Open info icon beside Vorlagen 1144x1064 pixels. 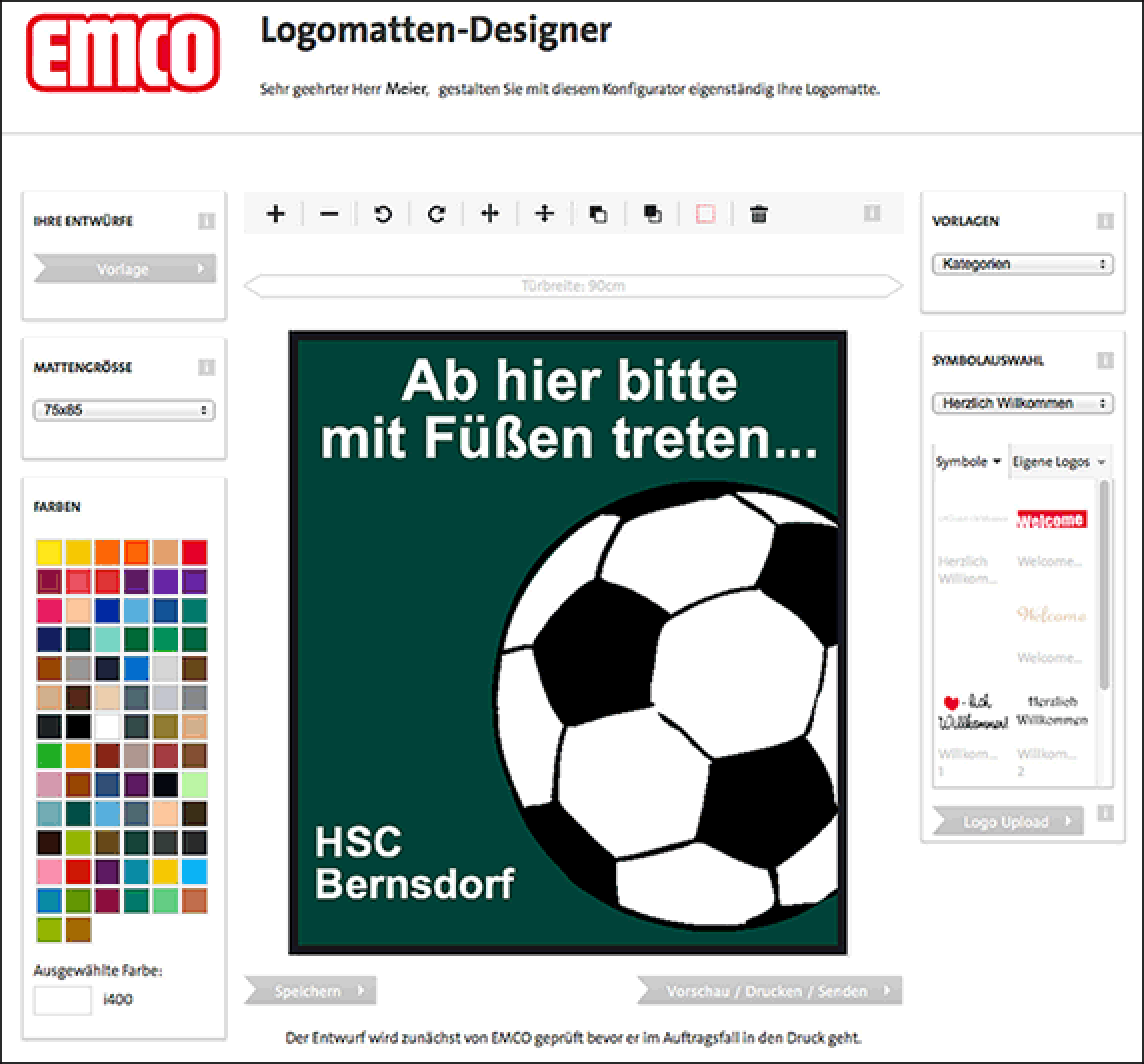click(x=1105, y=220)
